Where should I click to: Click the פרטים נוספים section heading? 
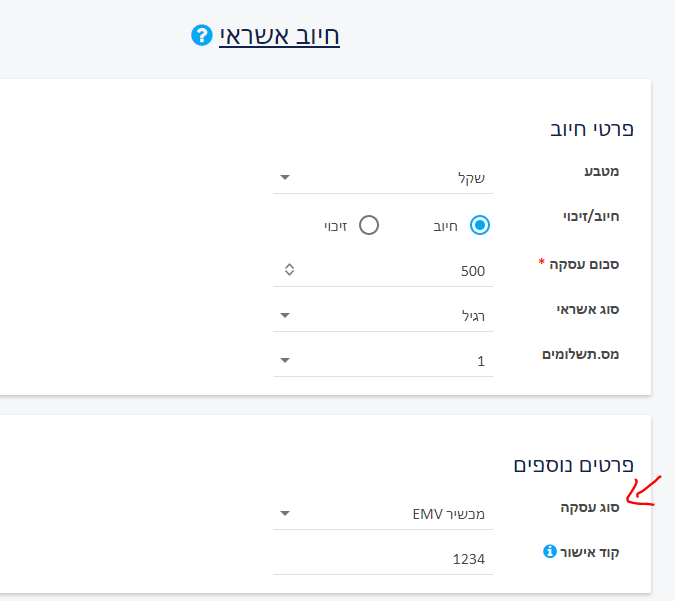pyautogui.click(x=573, y=465)
